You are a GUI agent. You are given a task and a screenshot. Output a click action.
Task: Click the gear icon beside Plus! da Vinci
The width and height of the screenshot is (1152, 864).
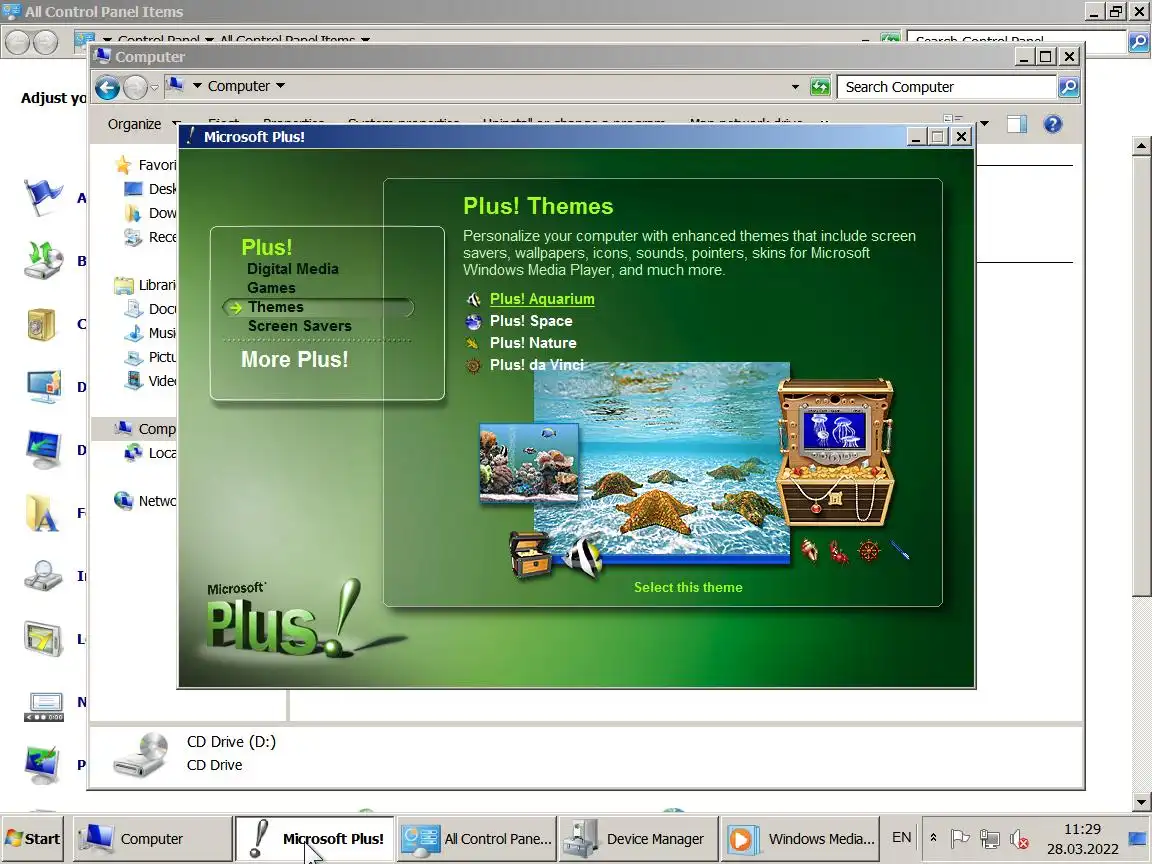click(474, 365)
